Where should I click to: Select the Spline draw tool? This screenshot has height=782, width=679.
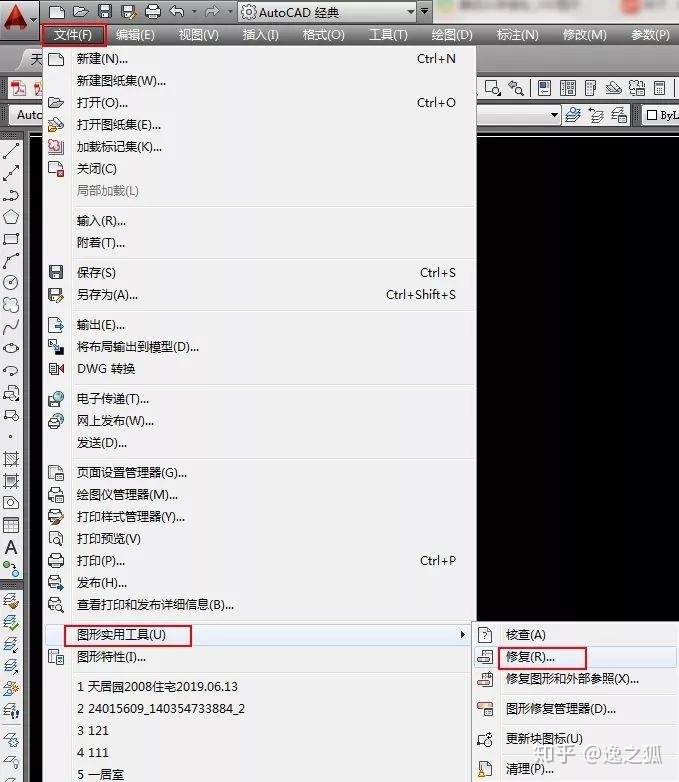(x=11, y=327)
